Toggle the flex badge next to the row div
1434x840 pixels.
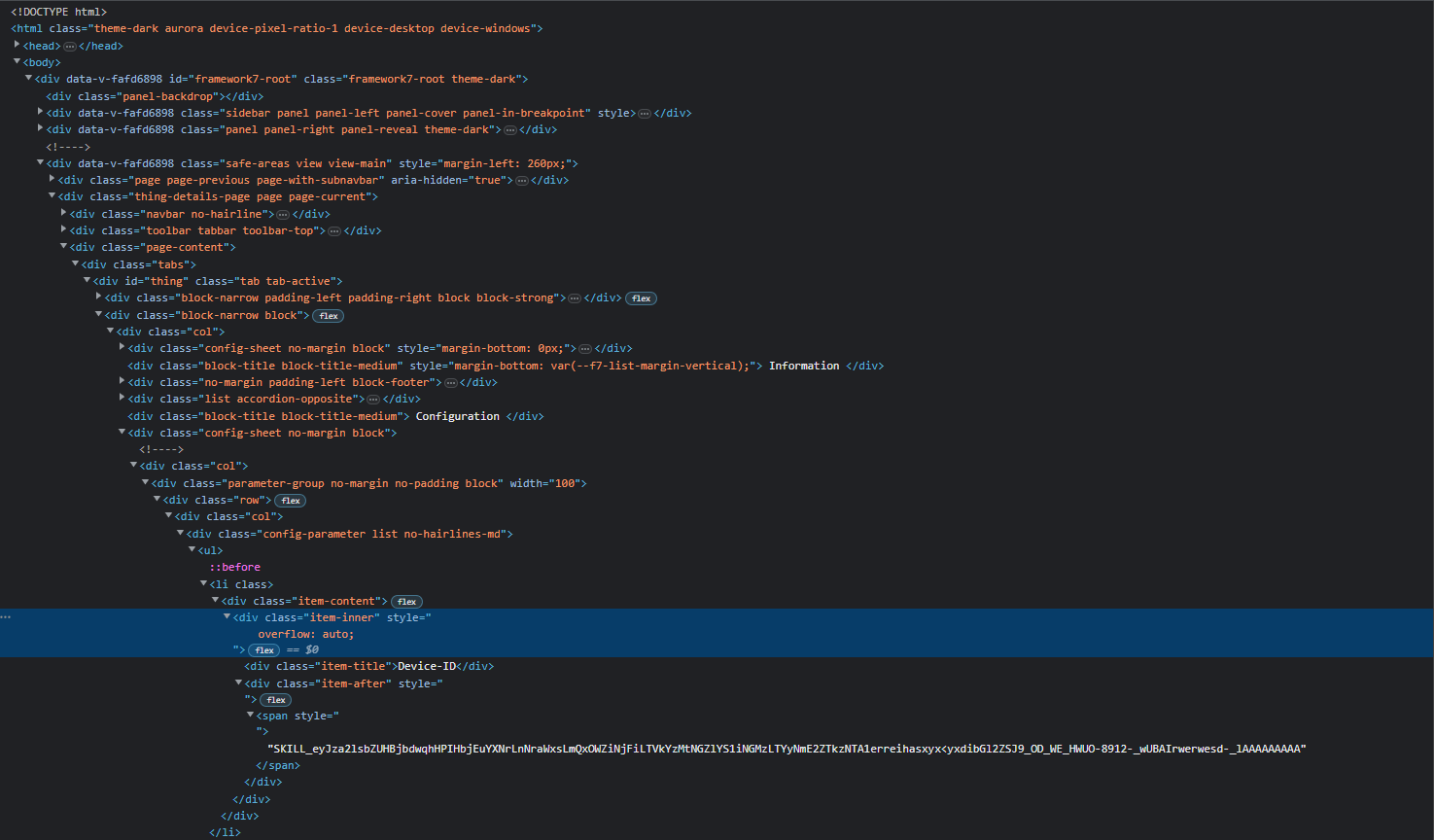[290, 500]
